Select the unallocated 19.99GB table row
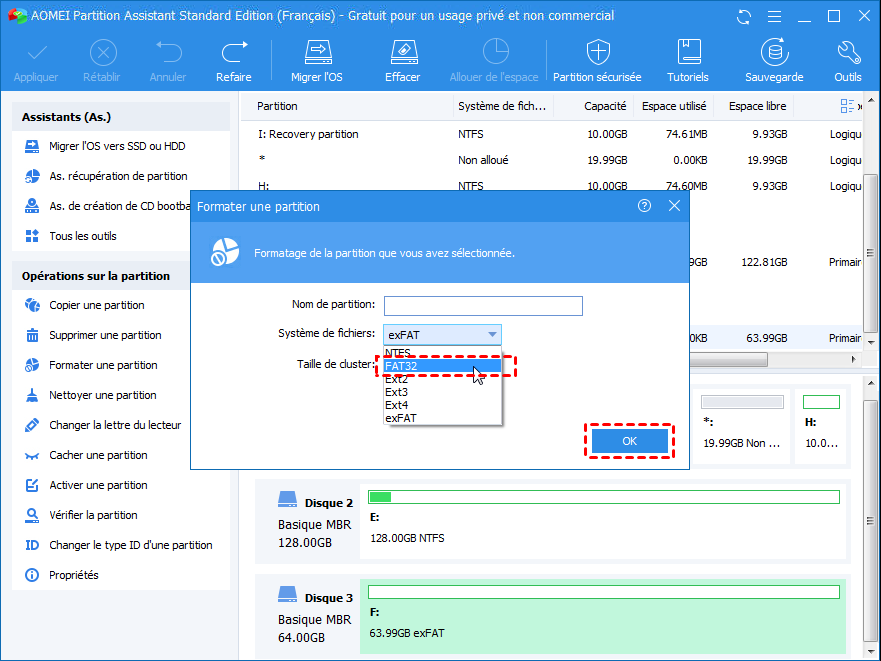 (552, 160)
